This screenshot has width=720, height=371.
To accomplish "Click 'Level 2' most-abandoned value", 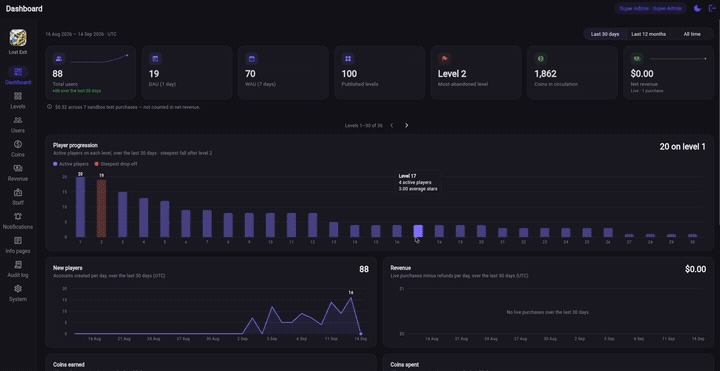I will coord(452,73).
